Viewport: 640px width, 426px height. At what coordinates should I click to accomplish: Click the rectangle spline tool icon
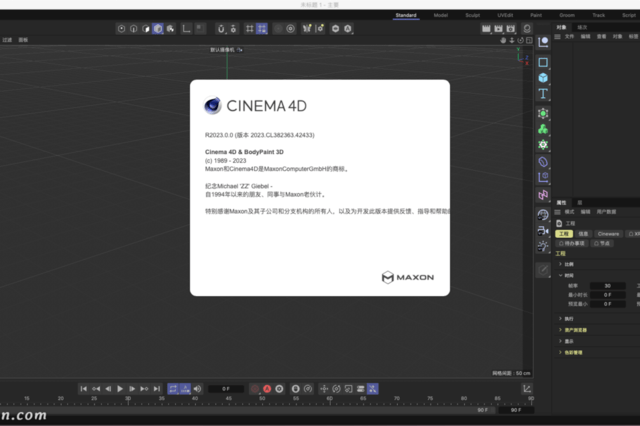click(543, 62)
